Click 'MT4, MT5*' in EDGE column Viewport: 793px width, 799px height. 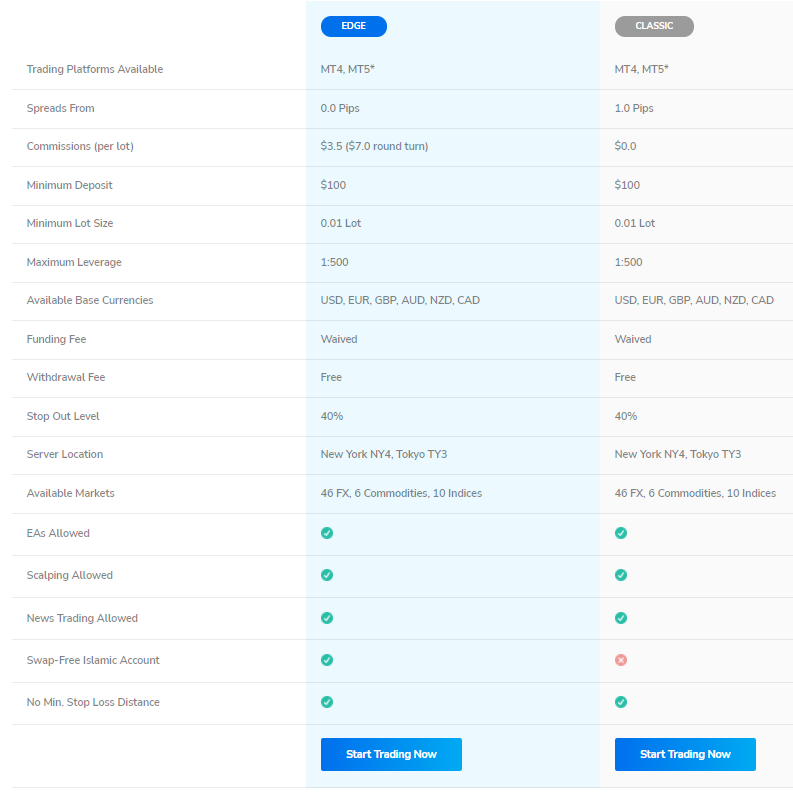coord(348,69)
